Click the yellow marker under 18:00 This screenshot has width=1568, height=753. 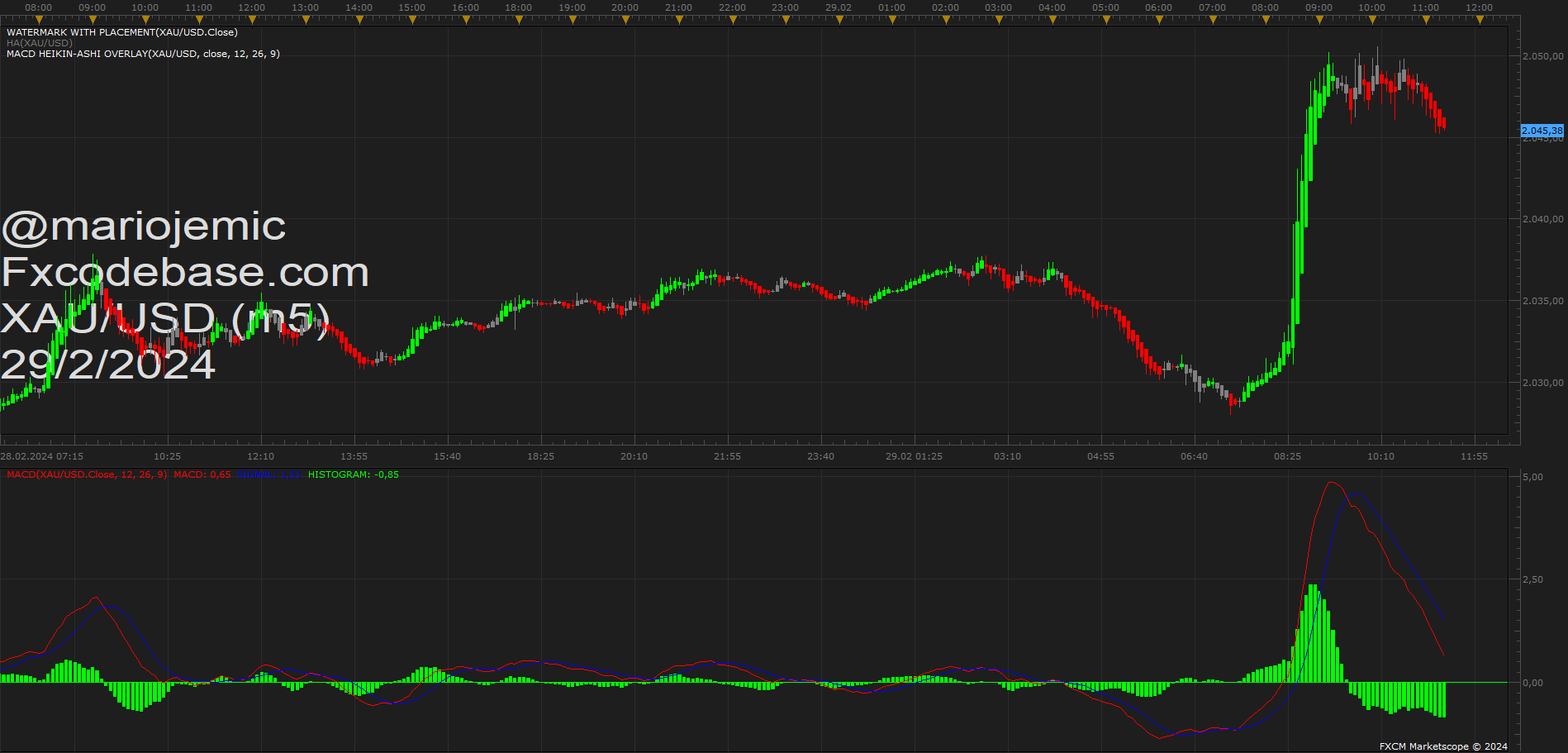[519, 20]
